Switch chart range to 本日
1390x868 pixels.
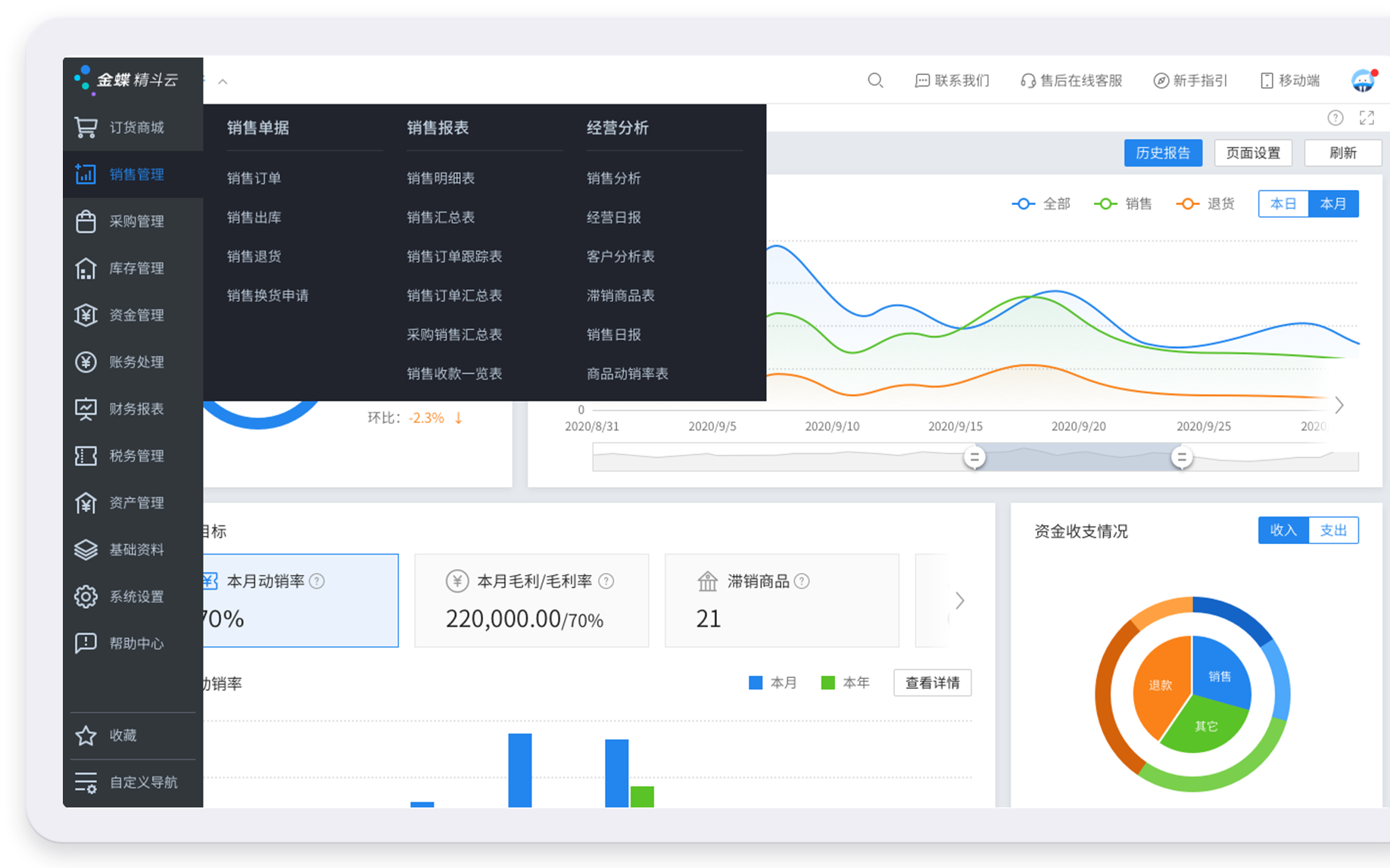1283,204
